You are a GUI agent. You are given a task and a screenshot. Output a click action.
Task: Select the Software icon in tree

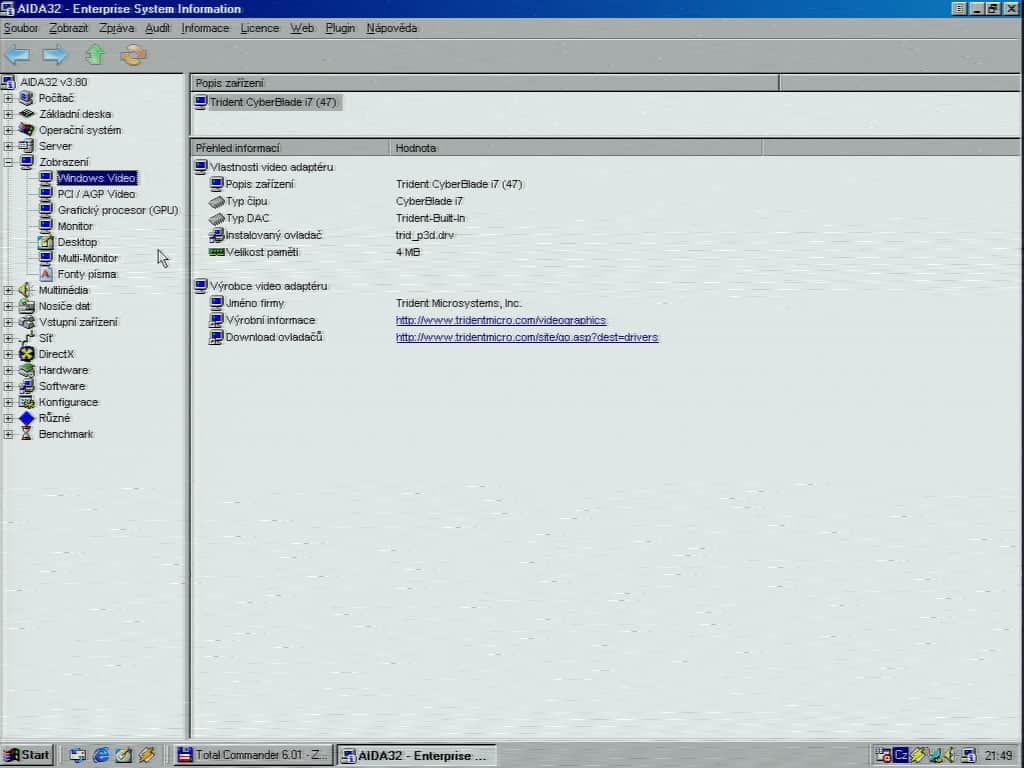(26, 385)
